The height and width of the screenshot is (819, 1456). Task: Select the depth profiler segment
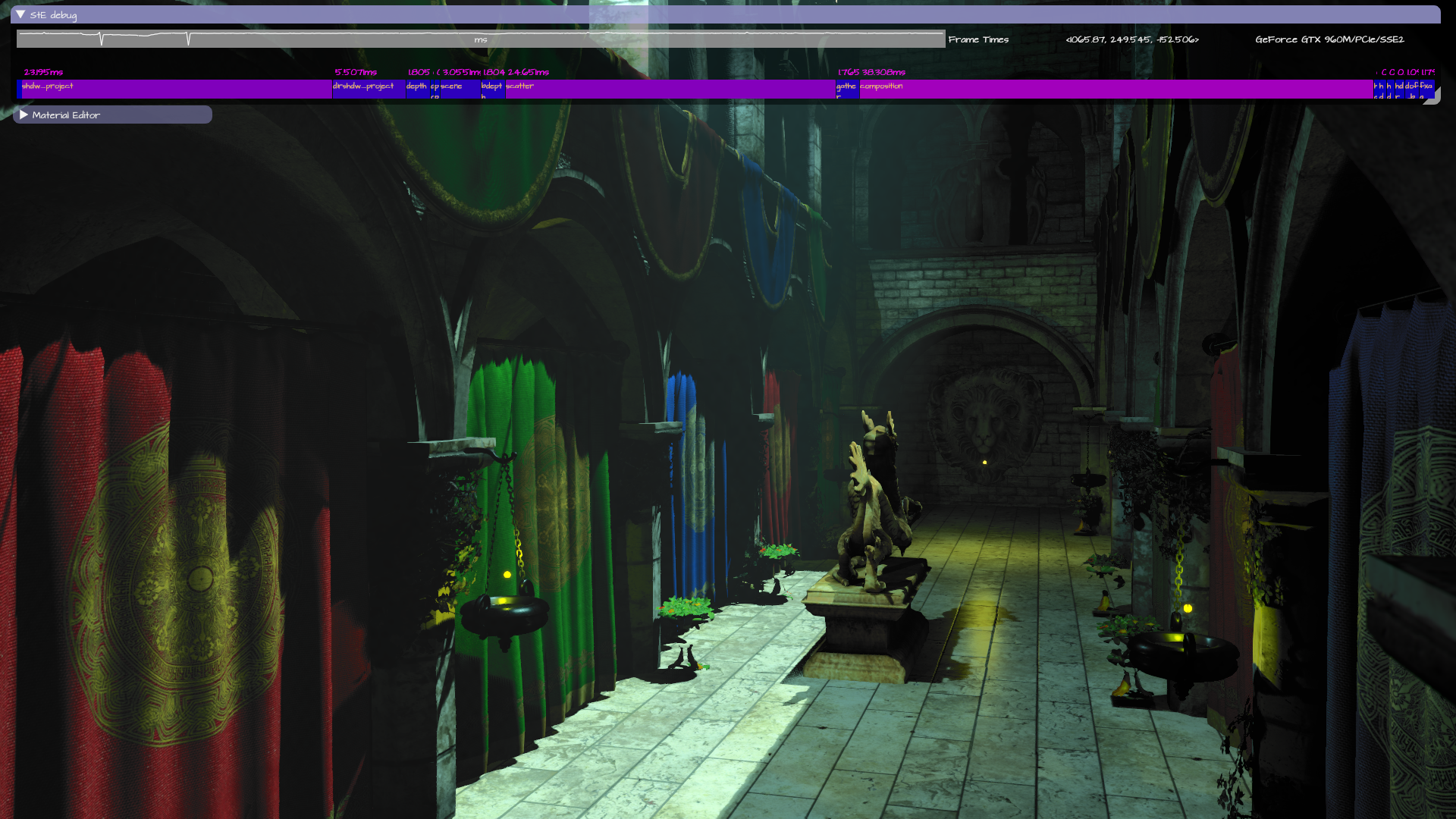click(x=417, y=89)
